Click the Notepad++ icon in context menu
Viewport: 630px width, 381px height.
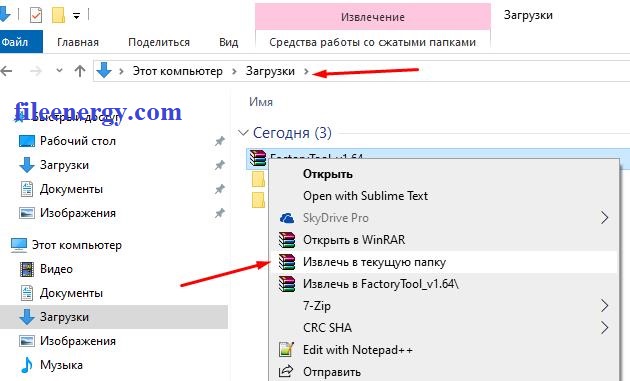pos(286,350)
